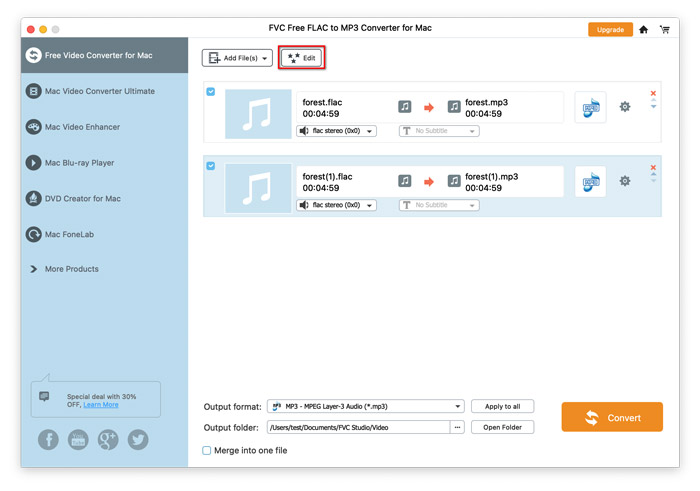Open audio track dropdown for forest(1).flac
The image size is (700, 491).
pos(336,205)
